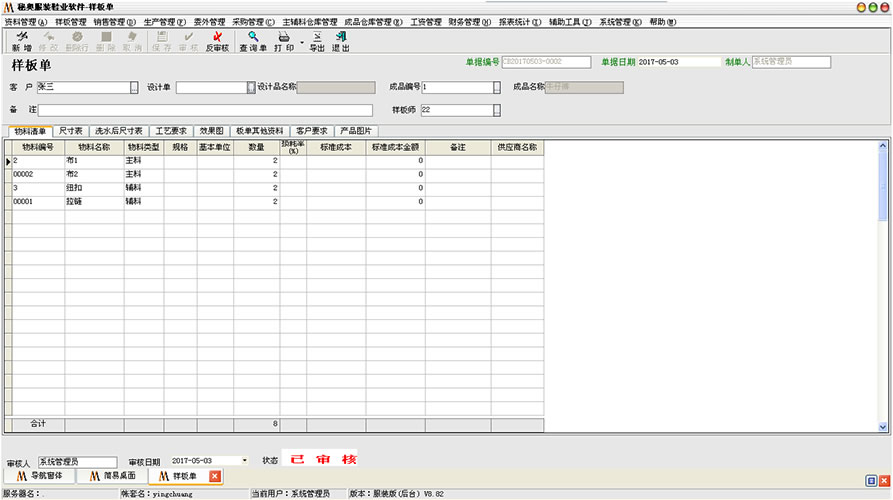Click the table's vertical scrollbar down arrow
The height and width of the screenshot is (500, 893).
point(883,426)
